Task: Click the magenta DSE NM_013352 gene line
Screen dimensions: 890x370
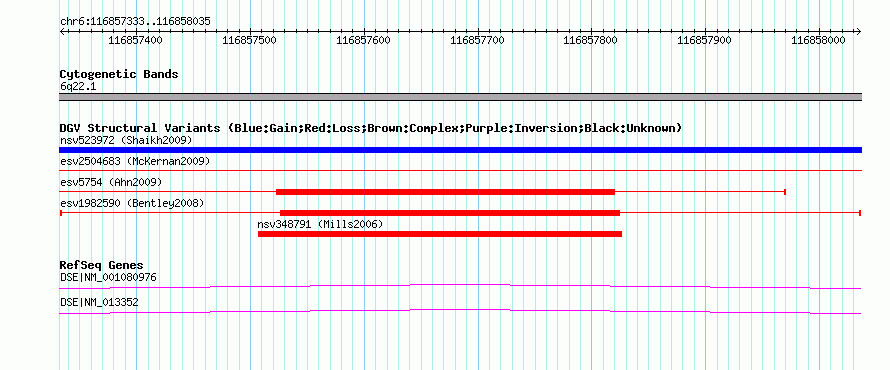Action: click(x=460, y=312)
